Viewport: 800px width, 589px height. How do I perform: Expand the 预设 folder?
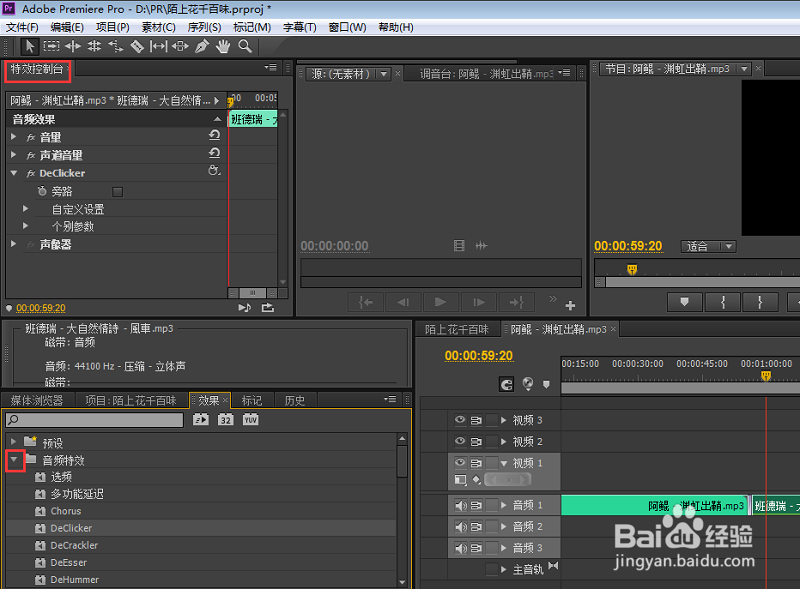tap(14, 441)
